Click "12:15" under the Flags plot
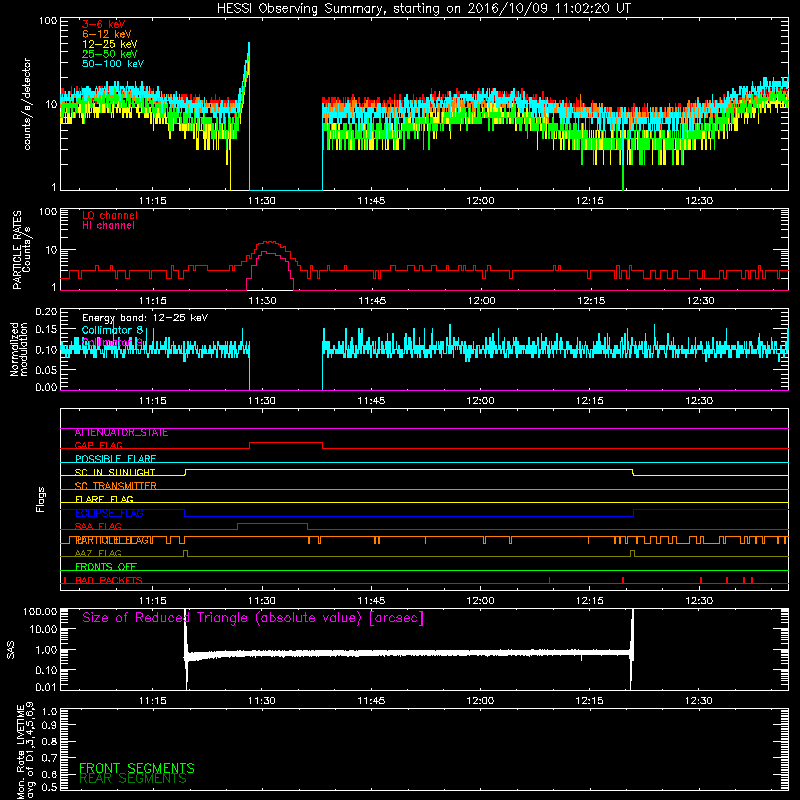 (x=590, y=601)
